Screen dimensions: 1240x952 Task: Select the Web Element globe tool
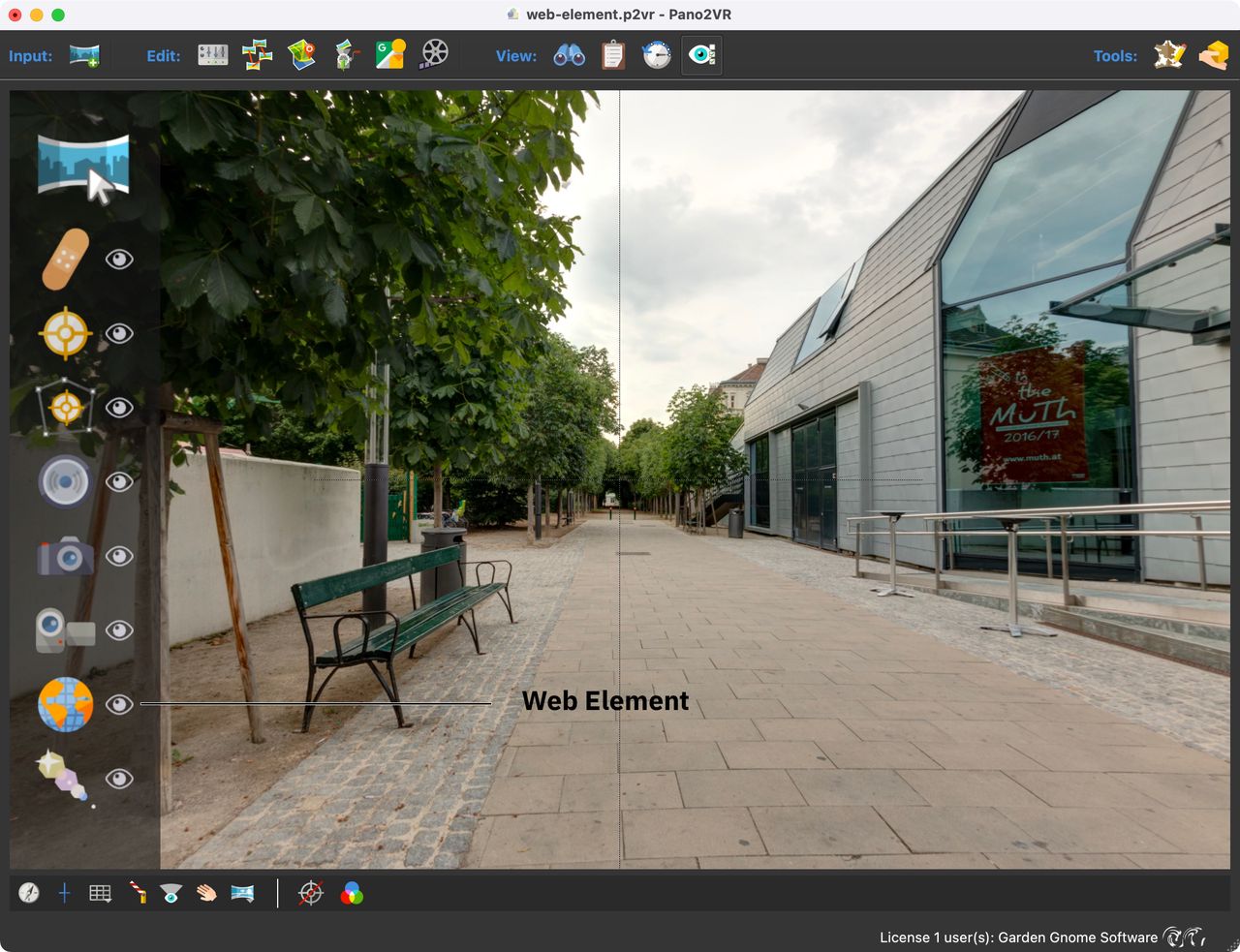coord(66,704)
